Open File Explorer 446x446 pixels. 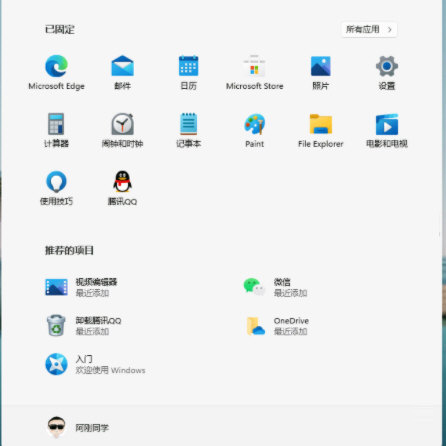pyautogui.click(x=320, y=130)
